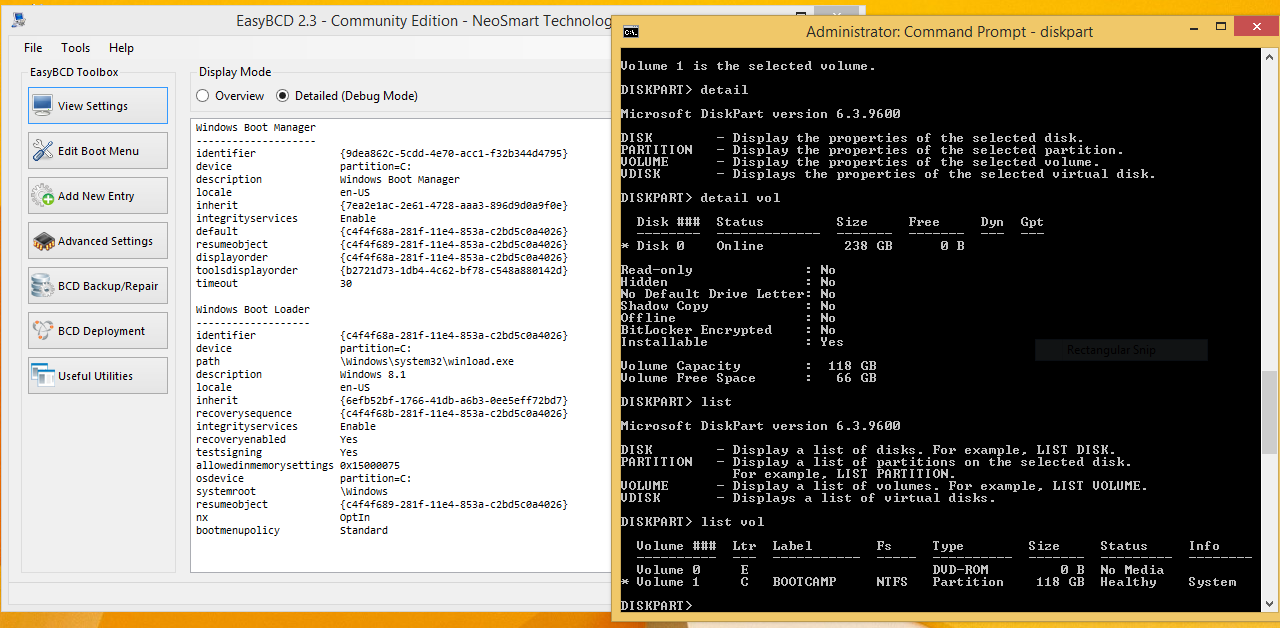Click the allowedinmemorysettings value 0x15000075
The height and width of the screenshot is (628, 1280).
tap(370, 466)
